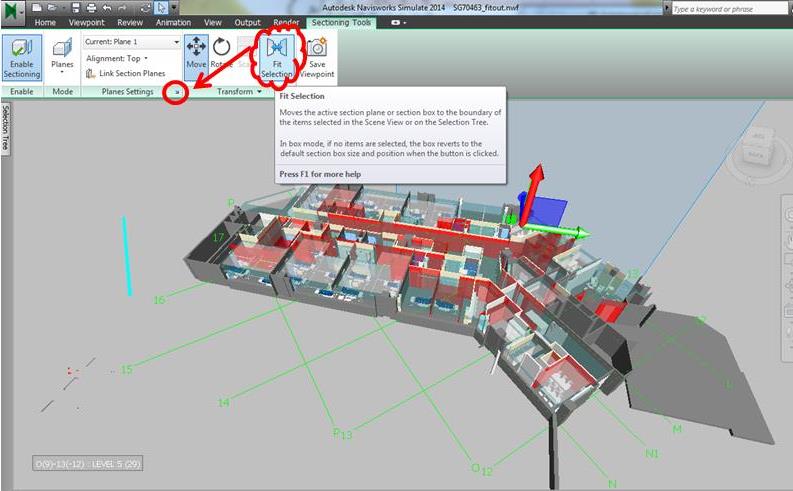Click the green horizontal gizmo arrow
793x491 pixels.
[556, 232]
